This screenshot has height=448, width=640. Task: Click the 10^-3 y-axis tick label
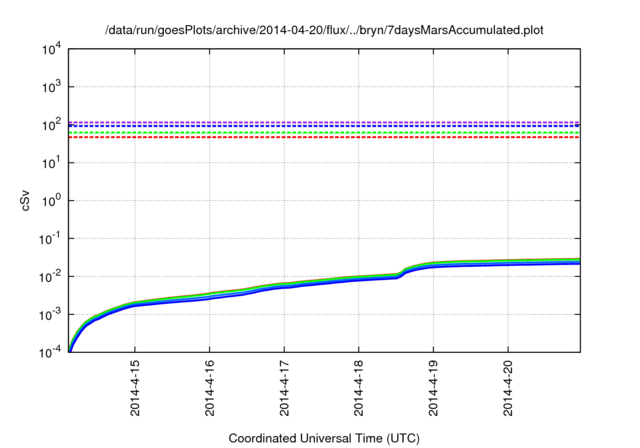tap(49, 315)
